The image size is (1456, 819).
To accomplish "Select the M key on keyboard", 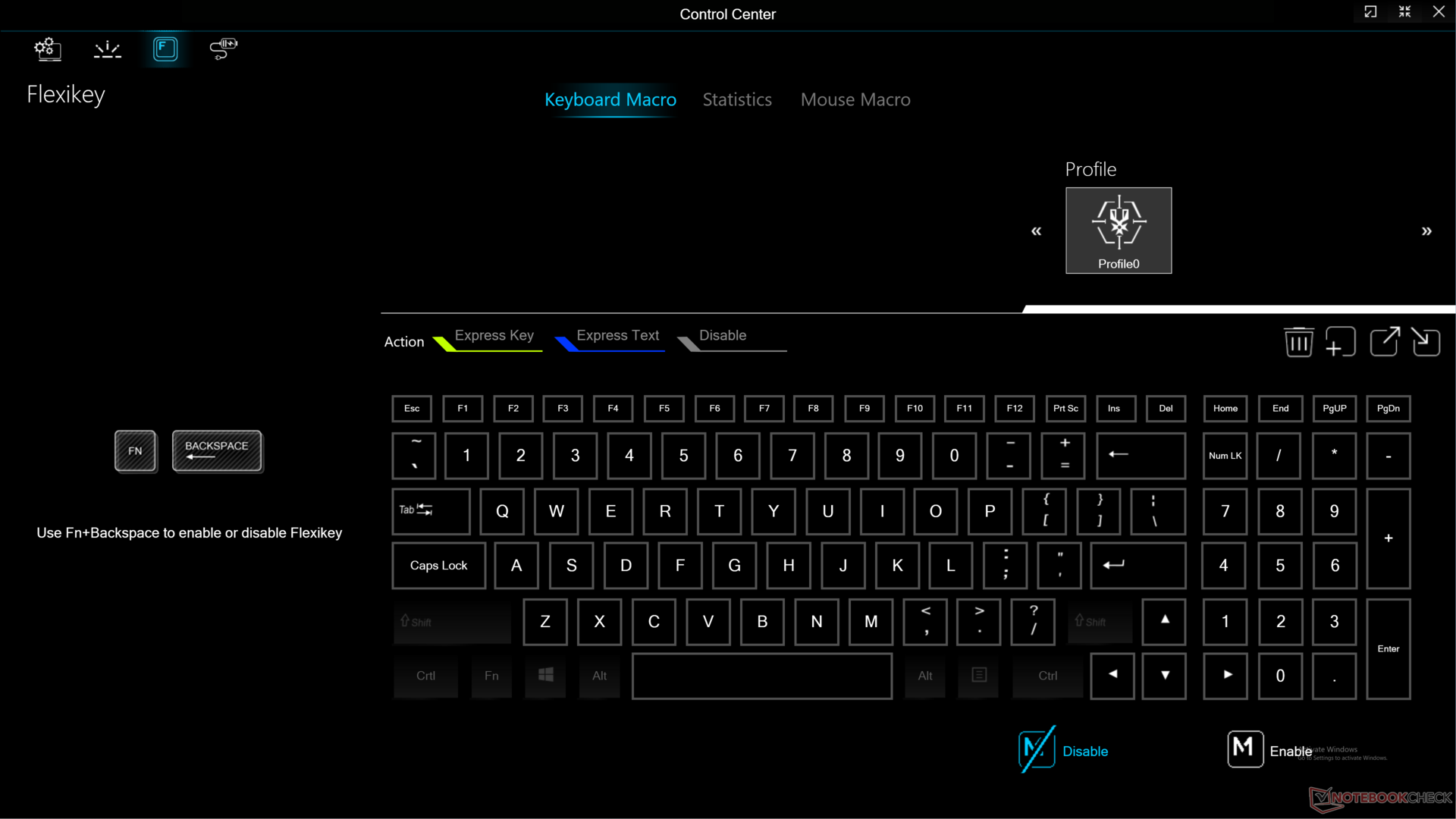I will click(x=871, y=622).
